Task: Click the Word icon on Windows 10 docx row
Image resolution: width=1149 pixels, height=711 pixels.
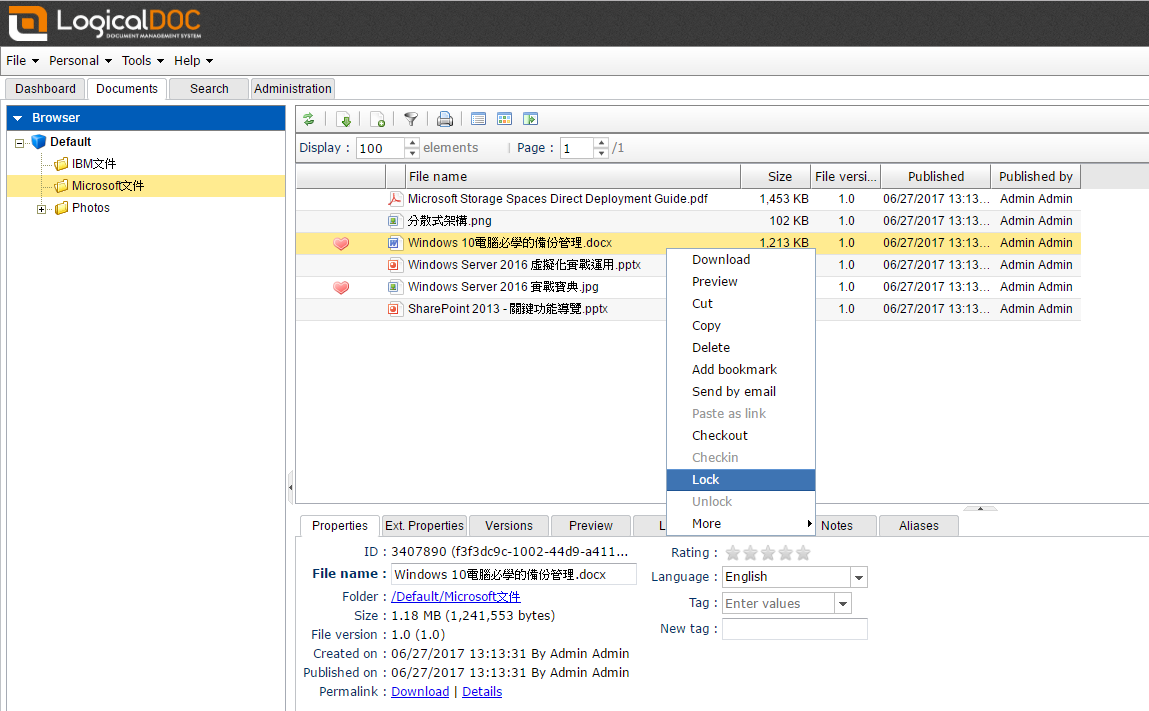Action: (x=395, y=243)
